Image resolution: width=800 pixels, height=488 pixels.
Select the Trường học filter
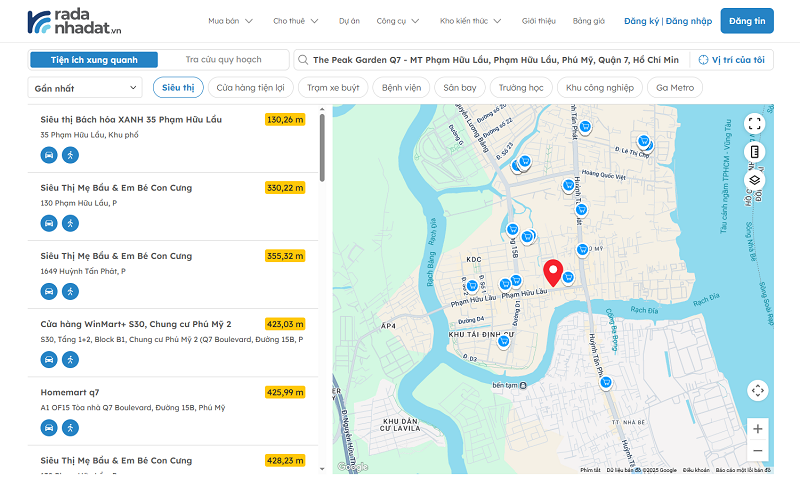click(521, 88)
